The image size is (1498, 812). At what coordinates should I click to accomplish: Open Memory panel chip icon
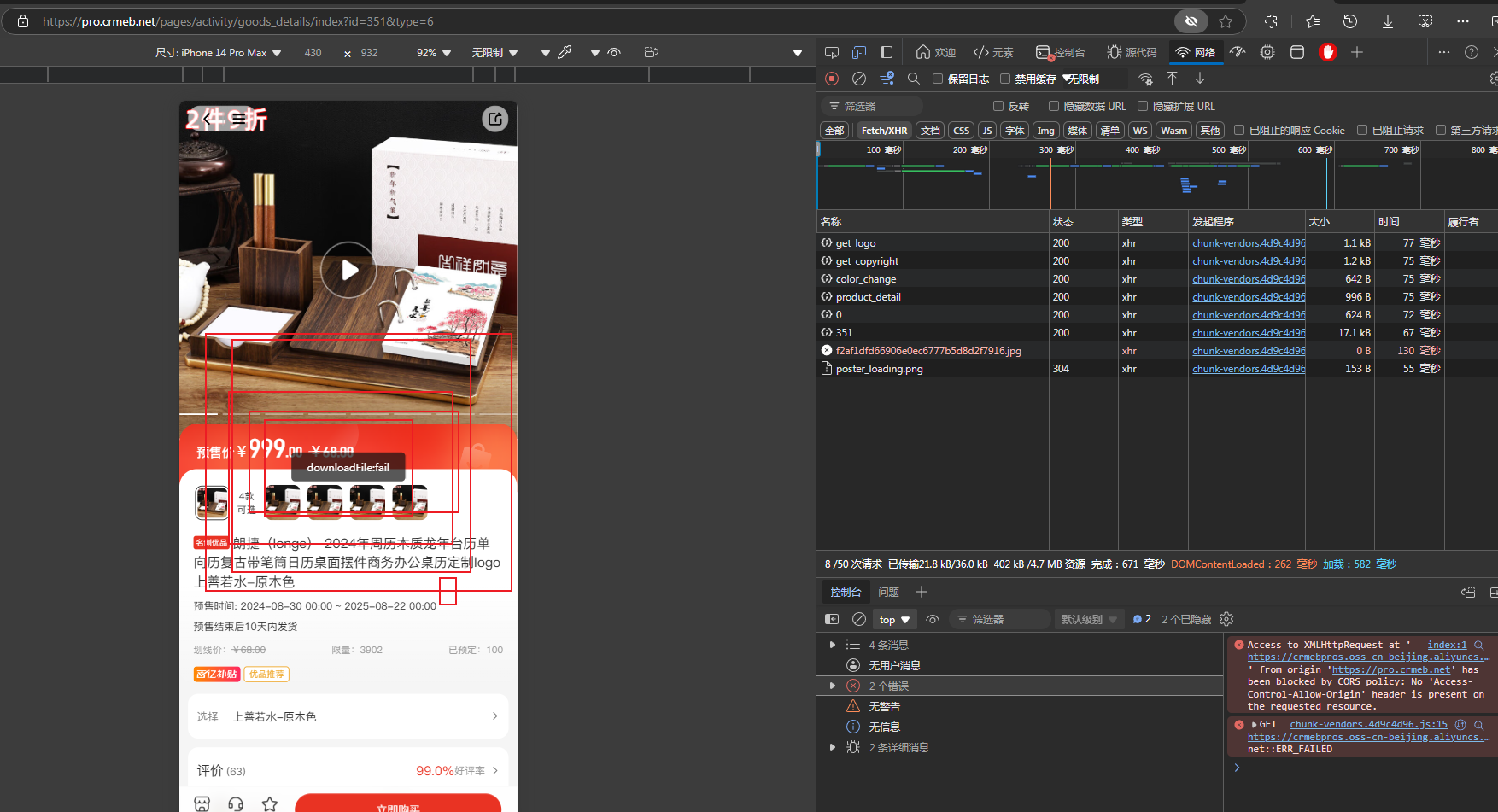[x=1267, y=52]
